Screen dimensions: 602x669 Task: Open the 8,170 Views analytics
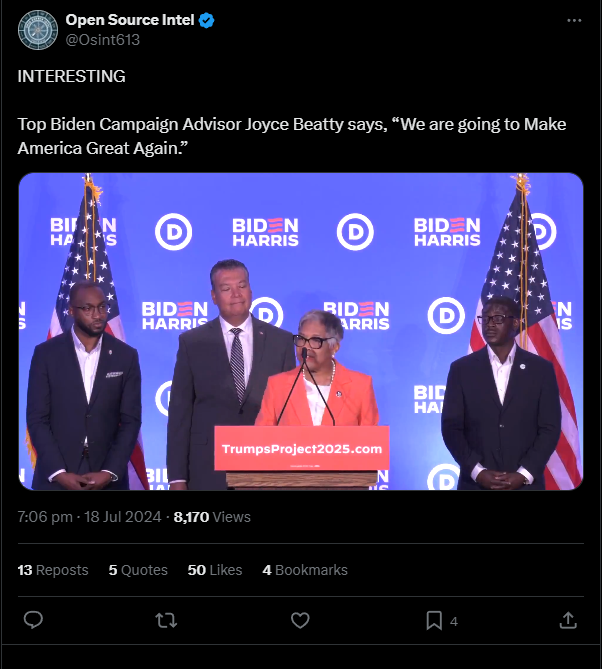tap(212, 517)
